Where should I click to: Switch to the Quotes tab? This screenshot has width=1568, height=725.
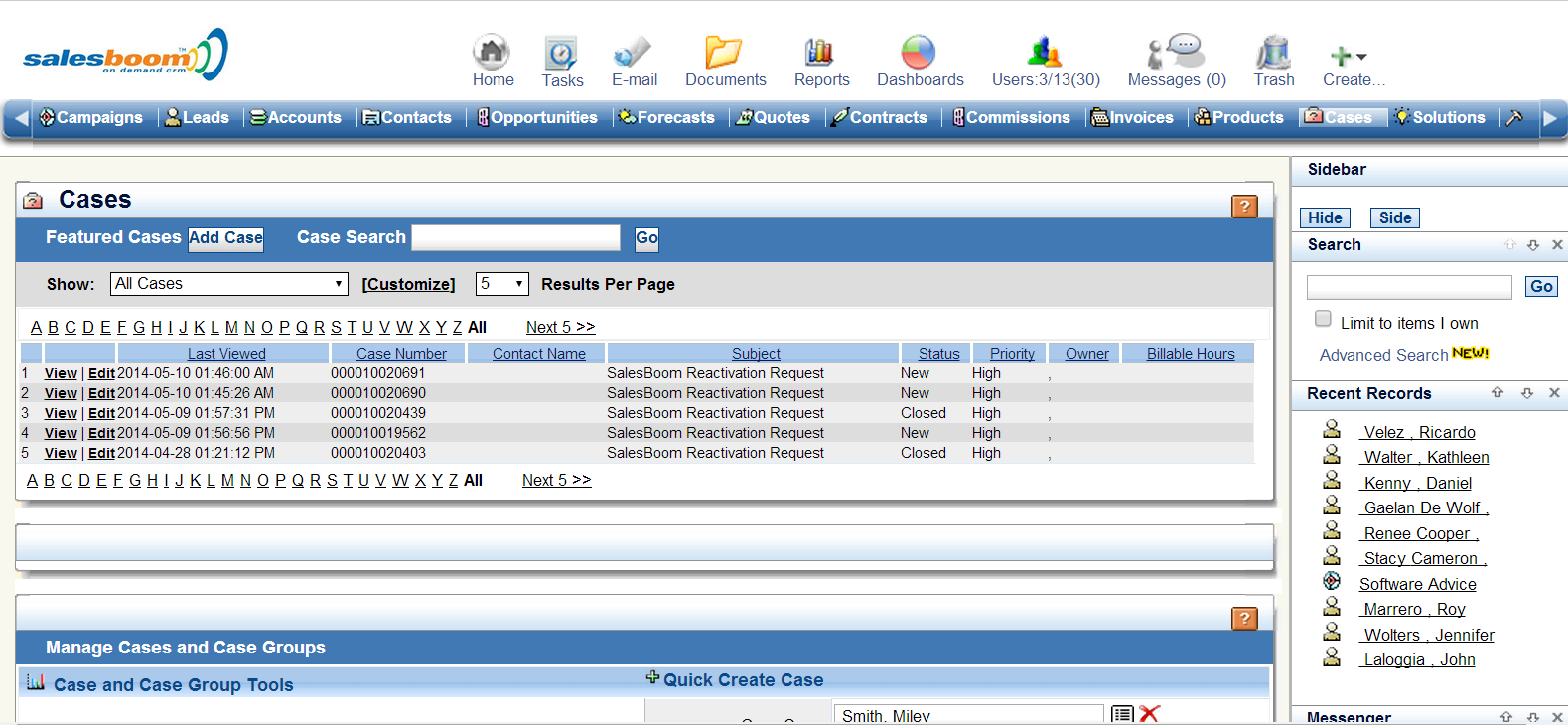click(773, 117)
